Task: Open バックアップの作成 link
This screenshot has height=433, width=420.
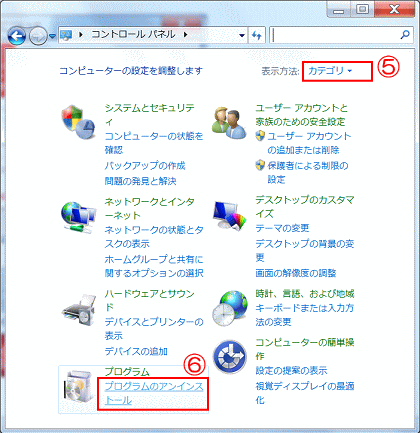Action: (x=145, y=166)
